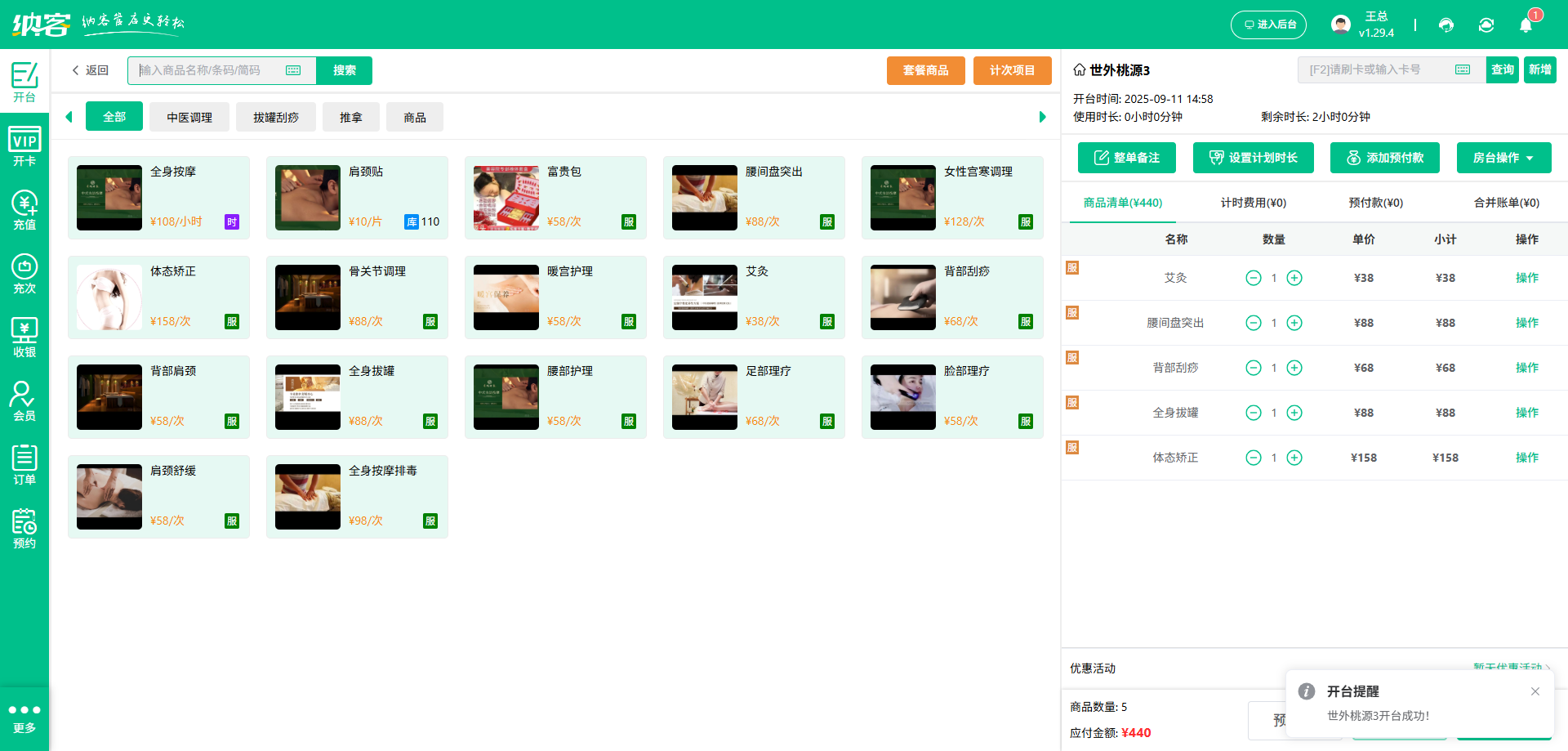Switch to the 计时费用 tab
Viewport: 1568px width, 751px height.
1251,202
